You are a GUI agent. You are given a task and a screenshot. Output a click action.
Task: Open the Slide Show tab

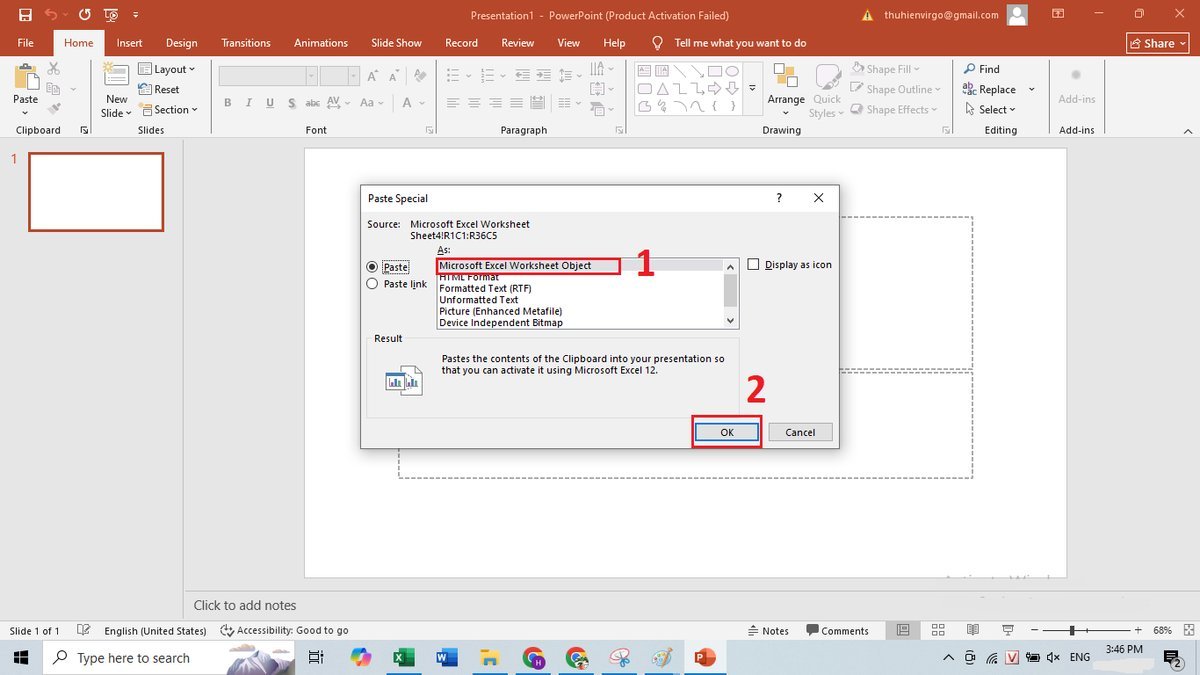tap(396, 43)
